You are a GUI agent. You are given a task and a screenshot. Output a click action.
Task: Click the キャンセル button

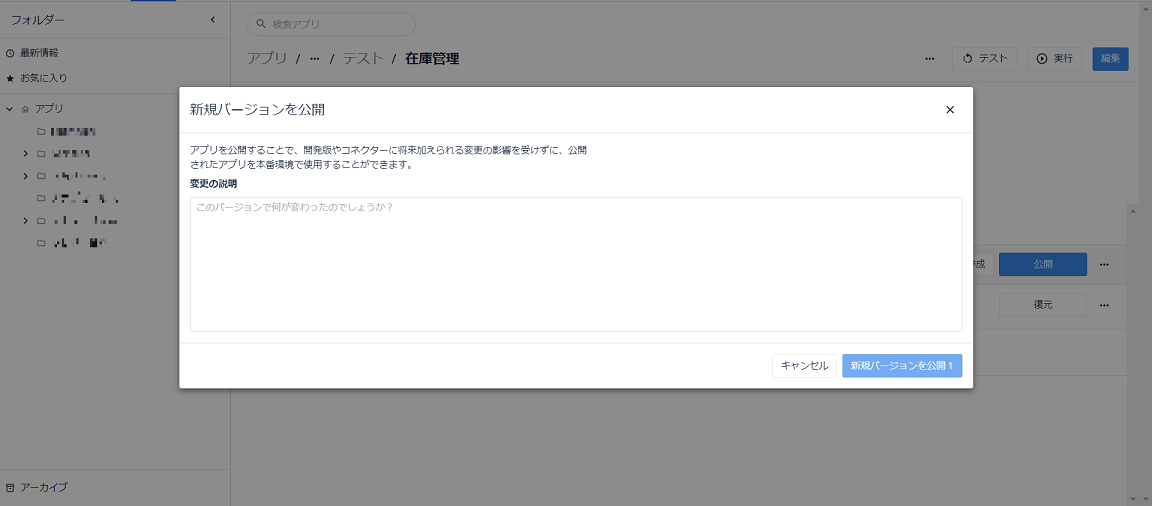click(804, 366)
